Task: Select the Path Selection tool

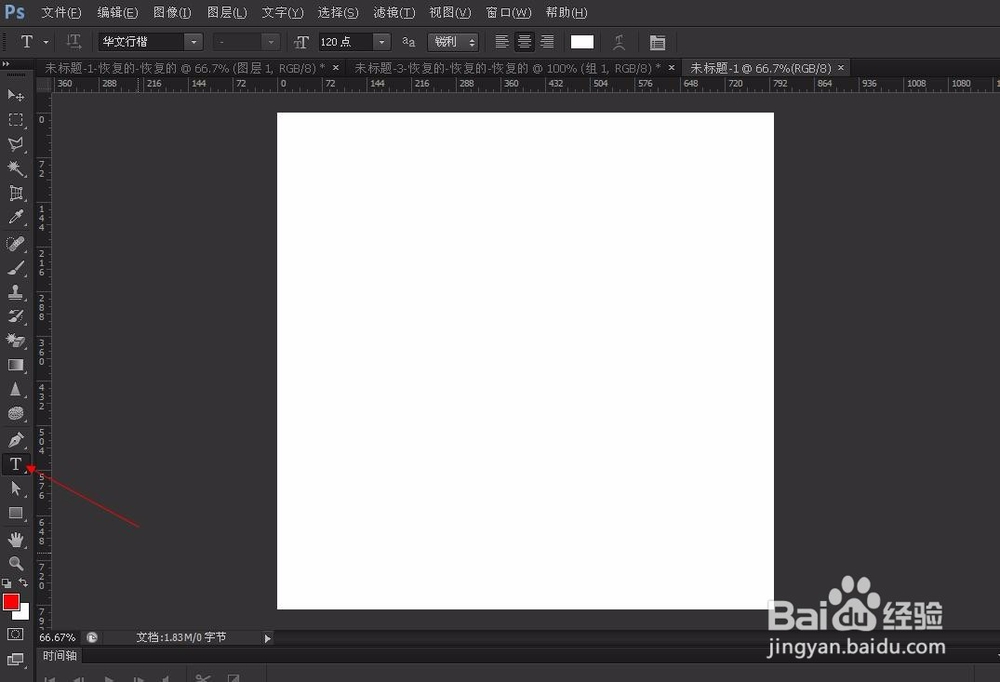Action: tap(16, 489)
